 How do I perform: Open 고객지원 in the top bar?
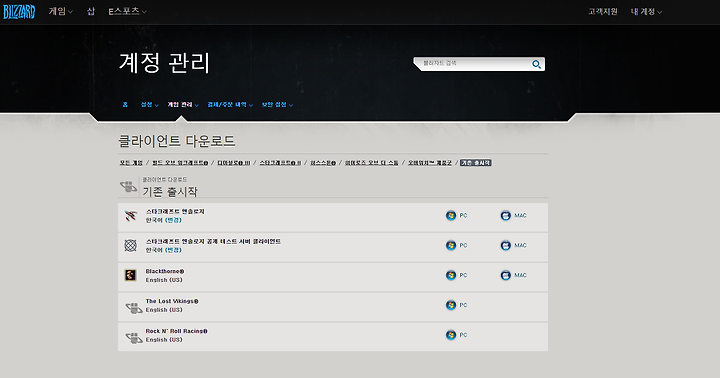602,11
